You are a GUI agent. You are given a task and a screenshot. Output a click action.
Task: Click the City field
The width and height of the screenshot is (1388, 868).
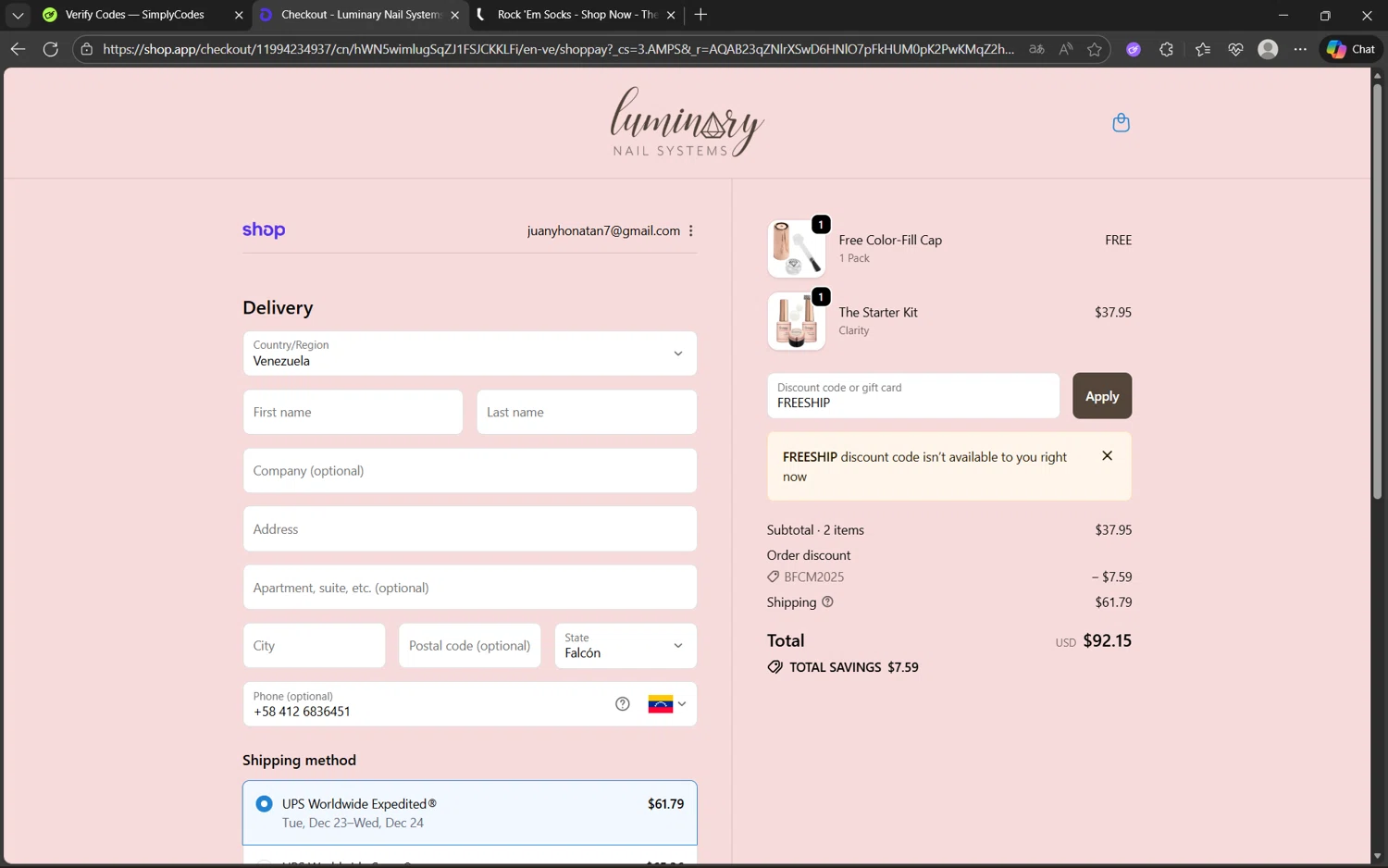coord(314,645)
